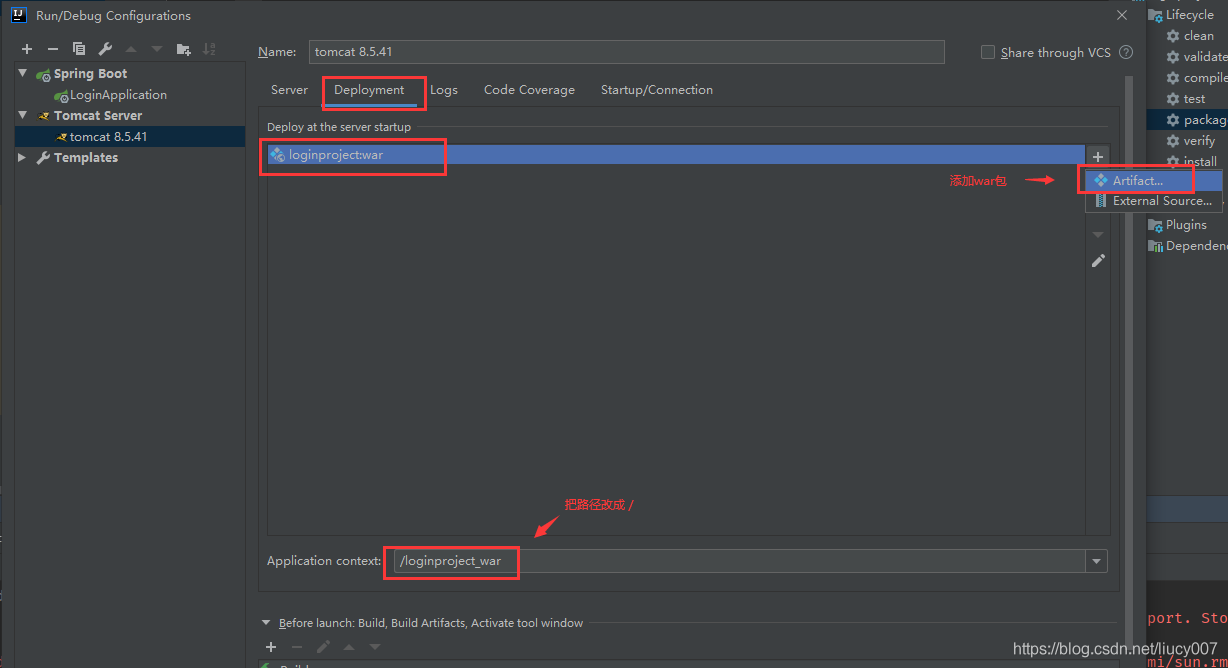Image resolution: width=1228 pixels, height=668 pixels.
Task: Click the plus button beside deployment list
Action: (x=1098, y=157)
